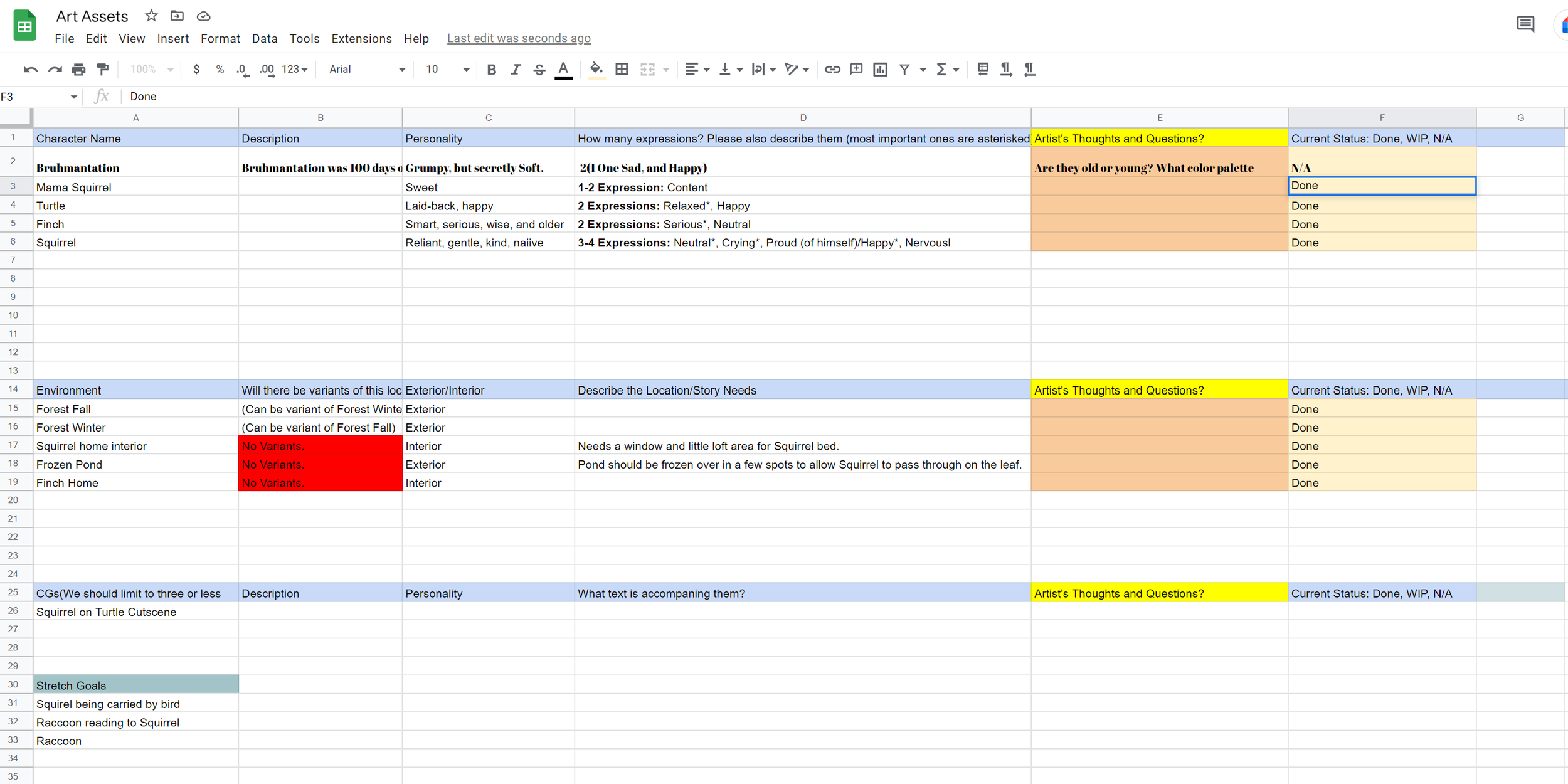Click the insert link icon
Screen dimensions: 1568x784
832,70
